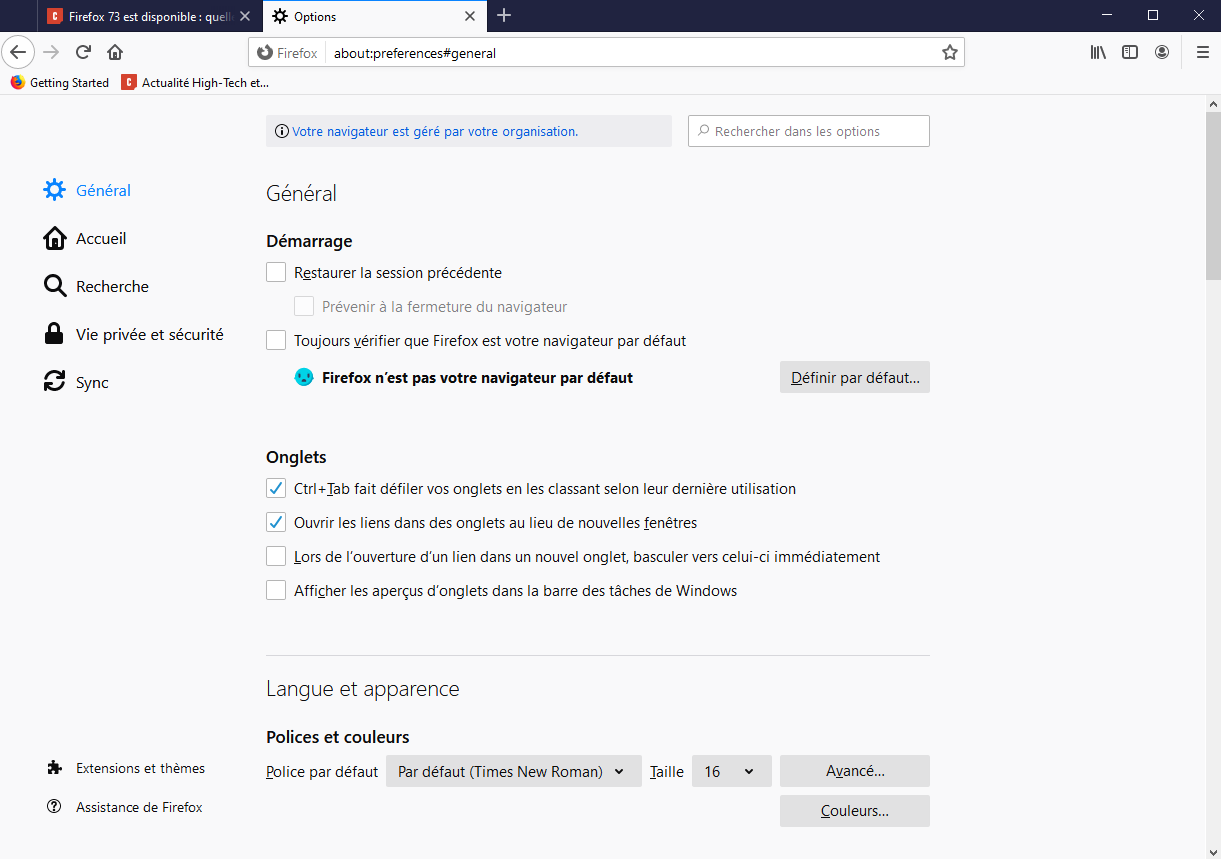Open new tab with plus icon
Image resolution: width=1221 pixels, height=859 pixels.
tap(504, 16)
